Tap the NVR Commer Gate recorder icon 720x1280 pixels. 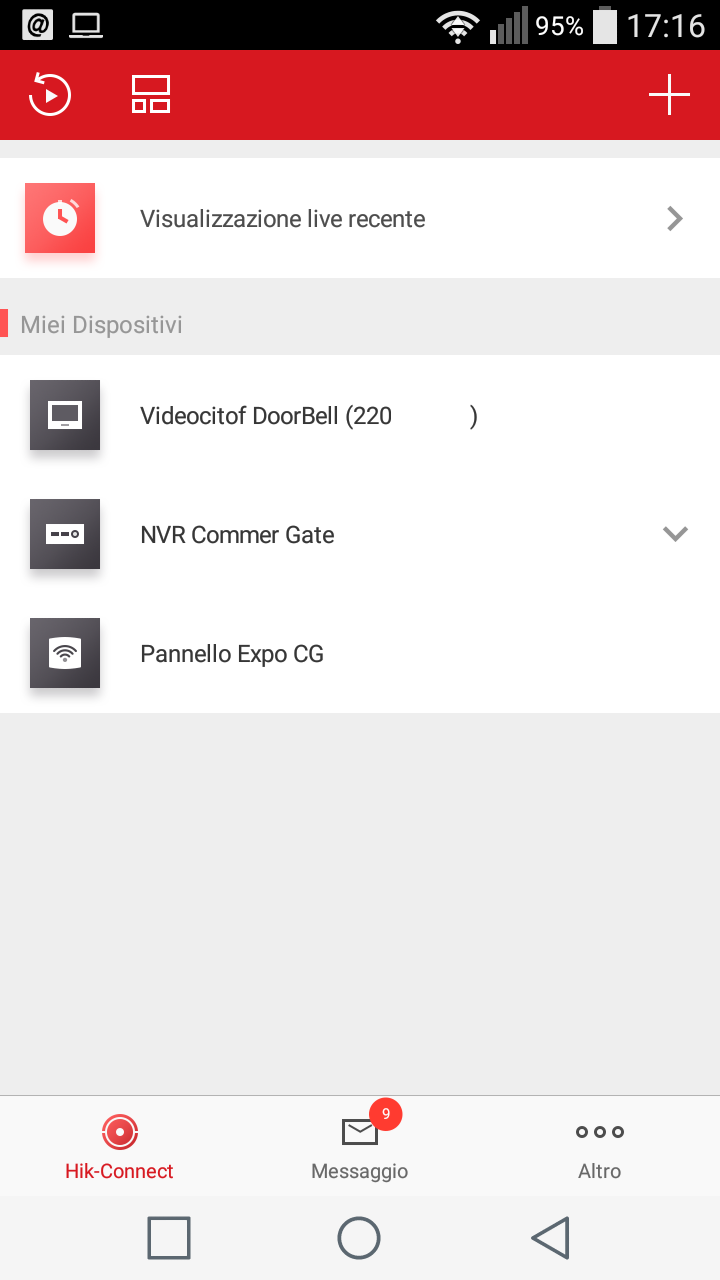click(65, 534)
